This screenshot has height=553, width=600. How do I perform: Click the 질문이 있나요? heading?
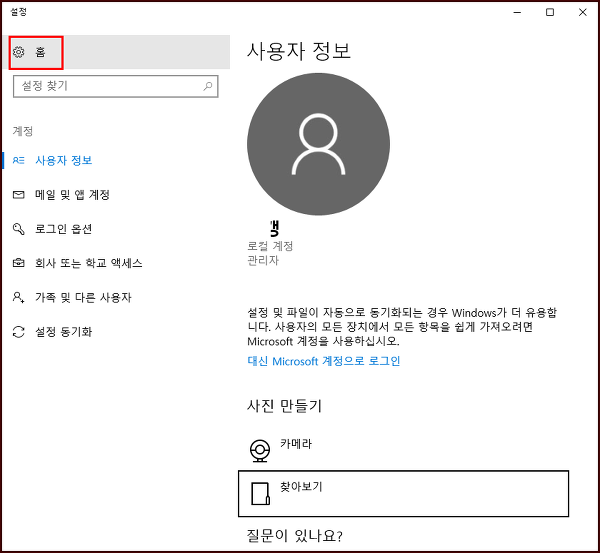click(x=295, y=535)
